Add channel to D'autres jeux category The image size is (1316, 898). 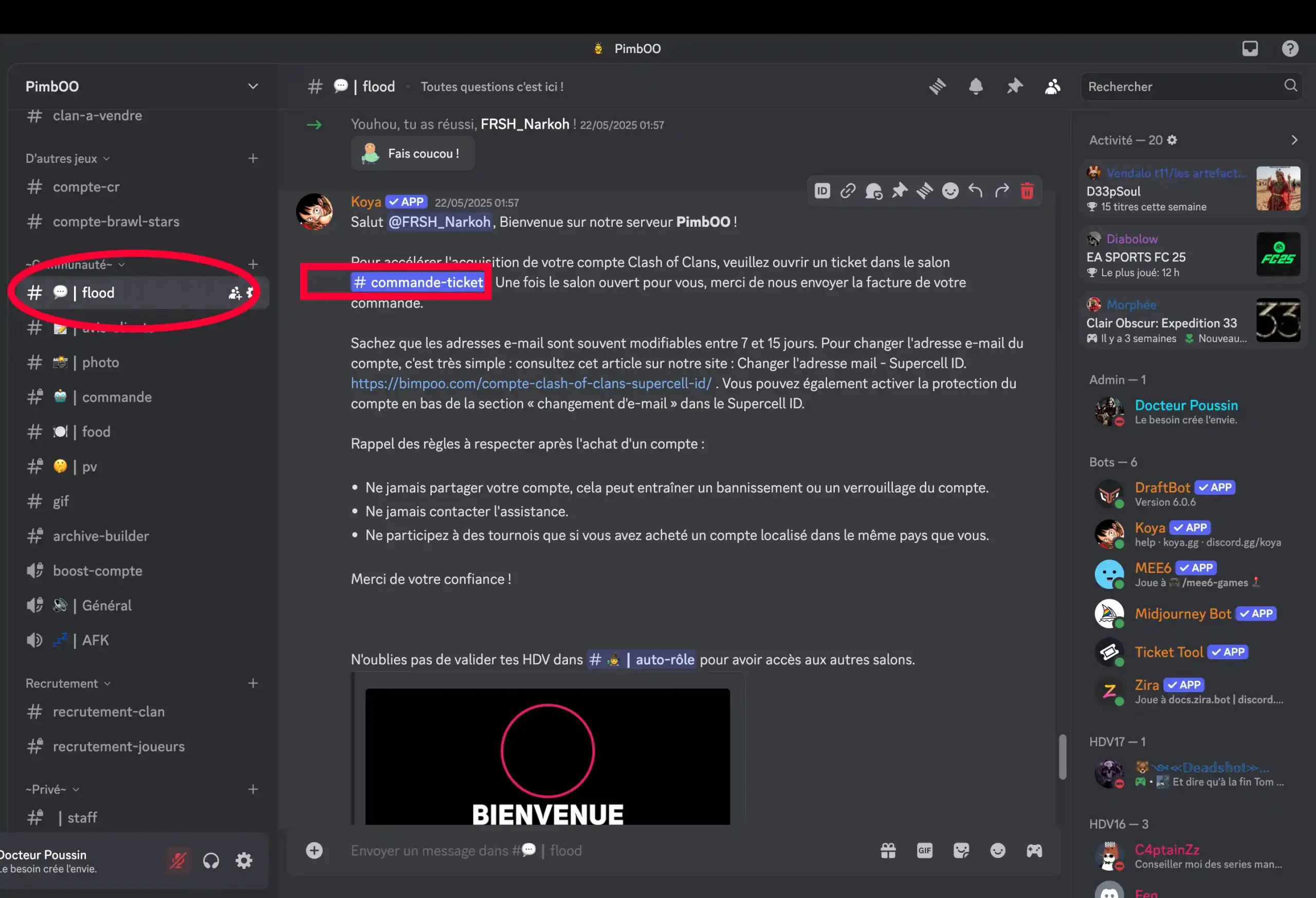coord(252,158)
